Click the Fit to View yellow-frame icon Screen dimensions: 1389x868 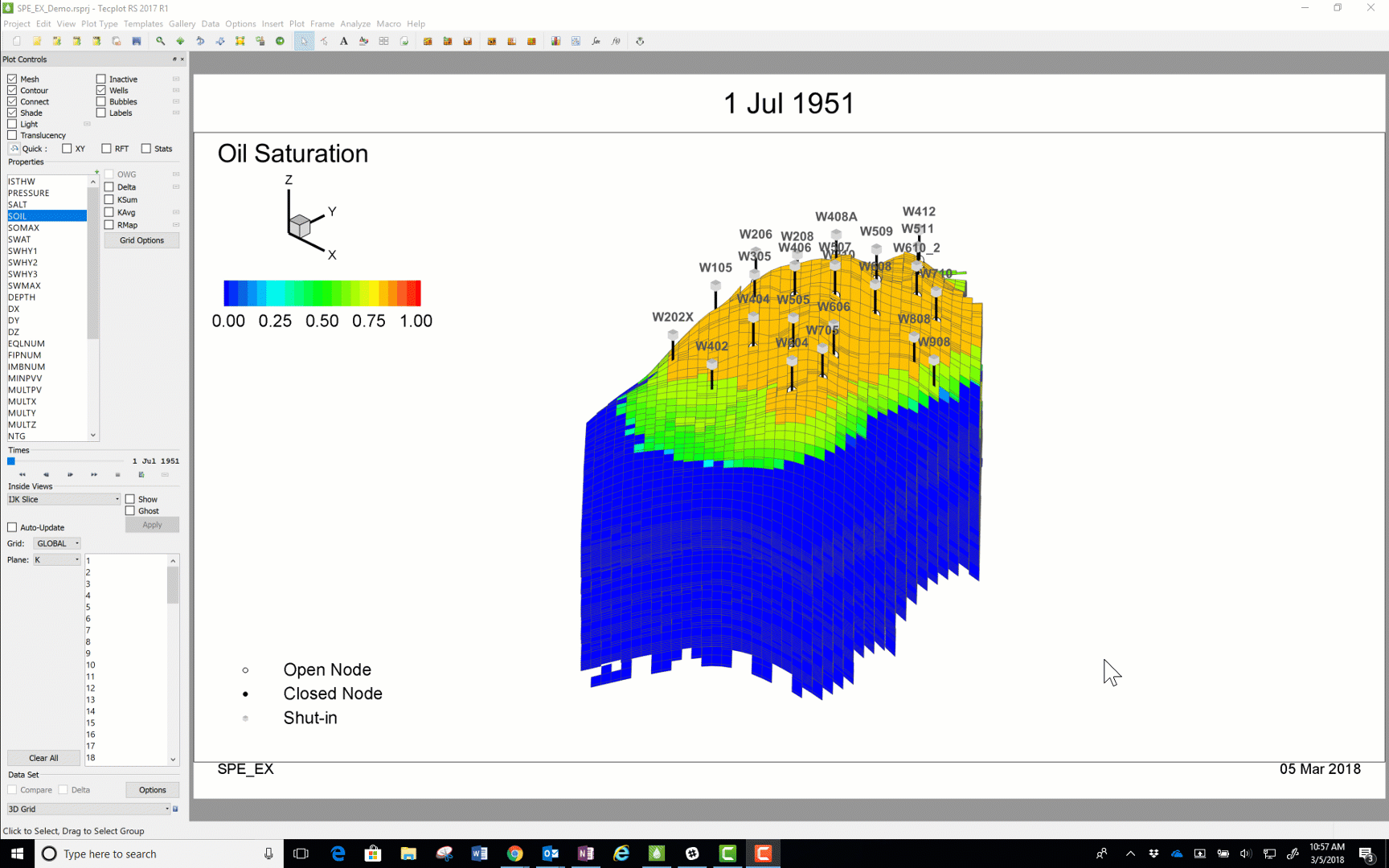tap(240, 41)
